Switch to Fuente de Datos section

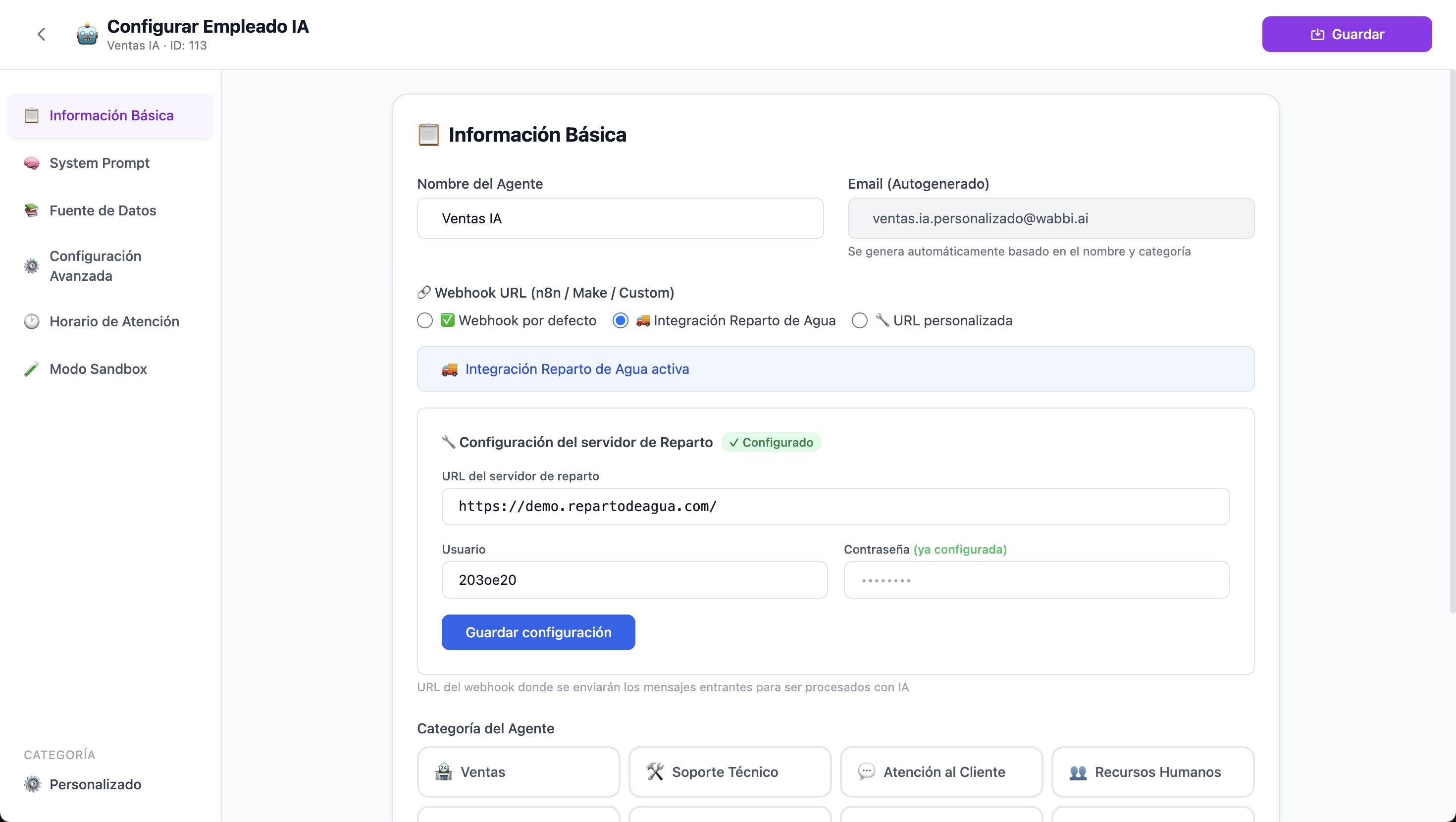111,210
